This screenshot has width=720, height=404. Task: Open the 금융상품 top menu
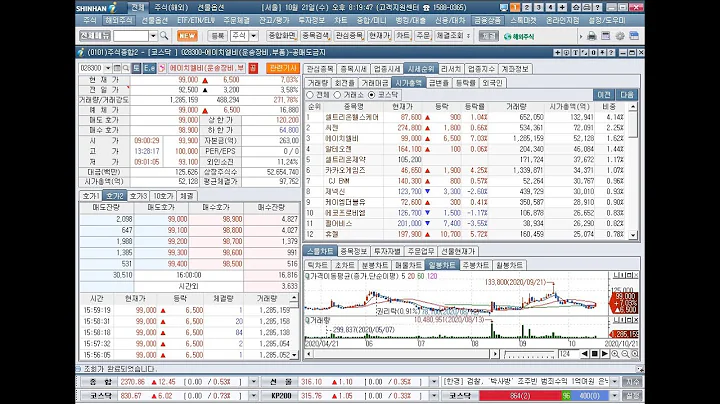(488, 20)
